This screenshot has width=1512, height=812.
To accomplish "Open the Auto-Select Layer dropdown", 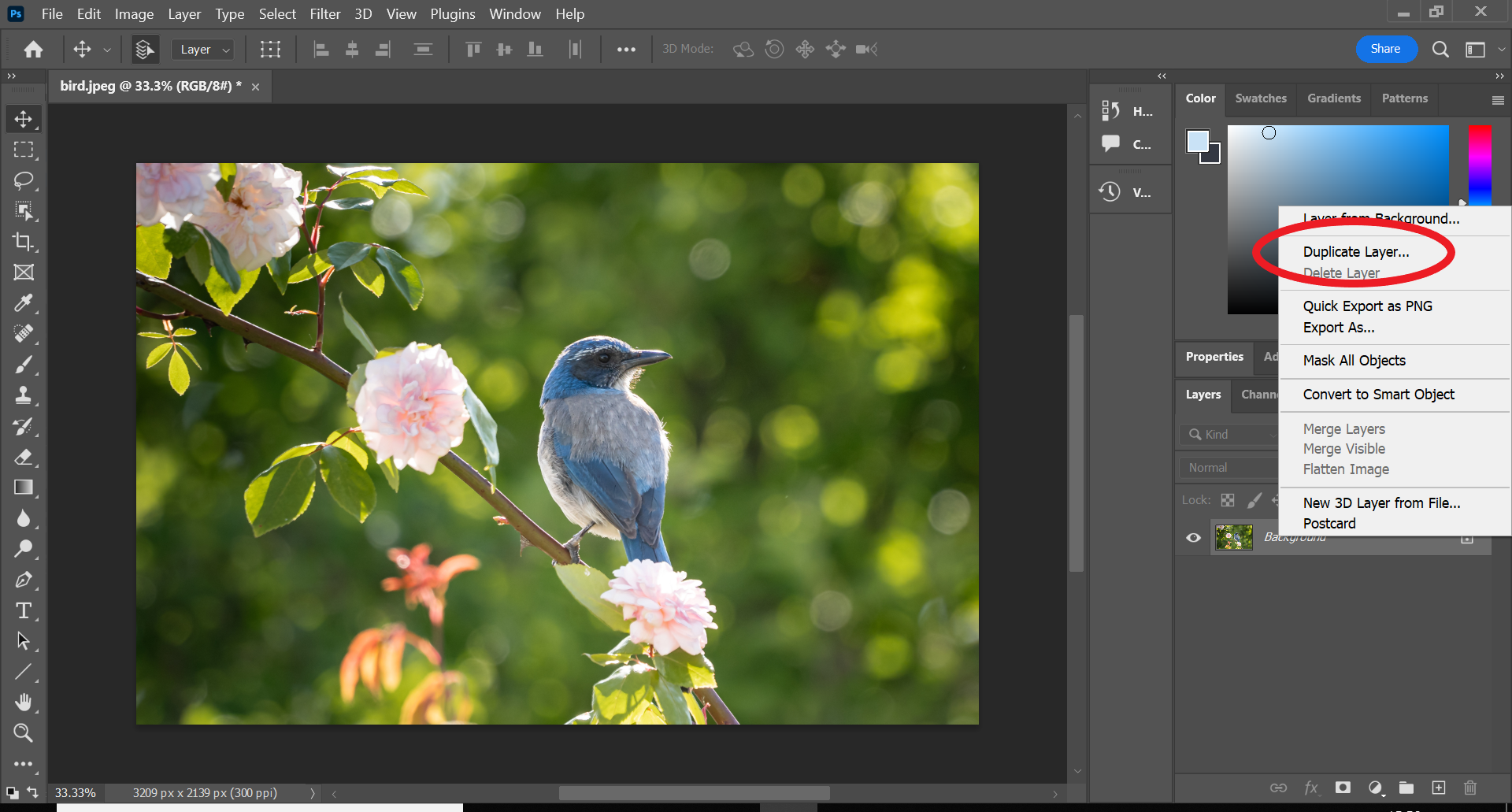I will point(202,50).
